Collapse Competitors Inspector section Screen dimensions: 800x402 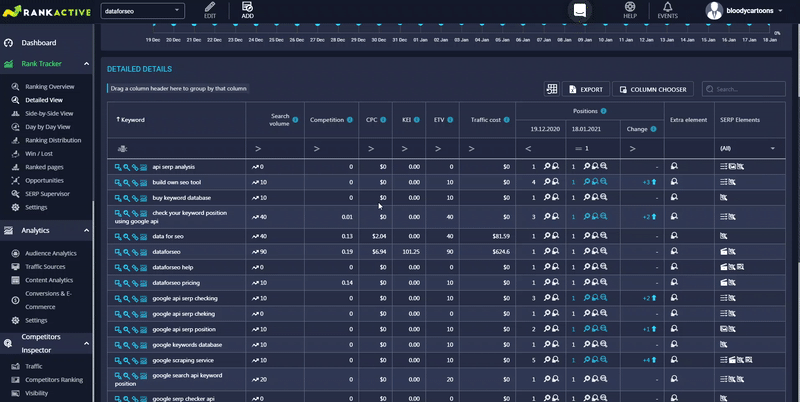pos(86,343)
